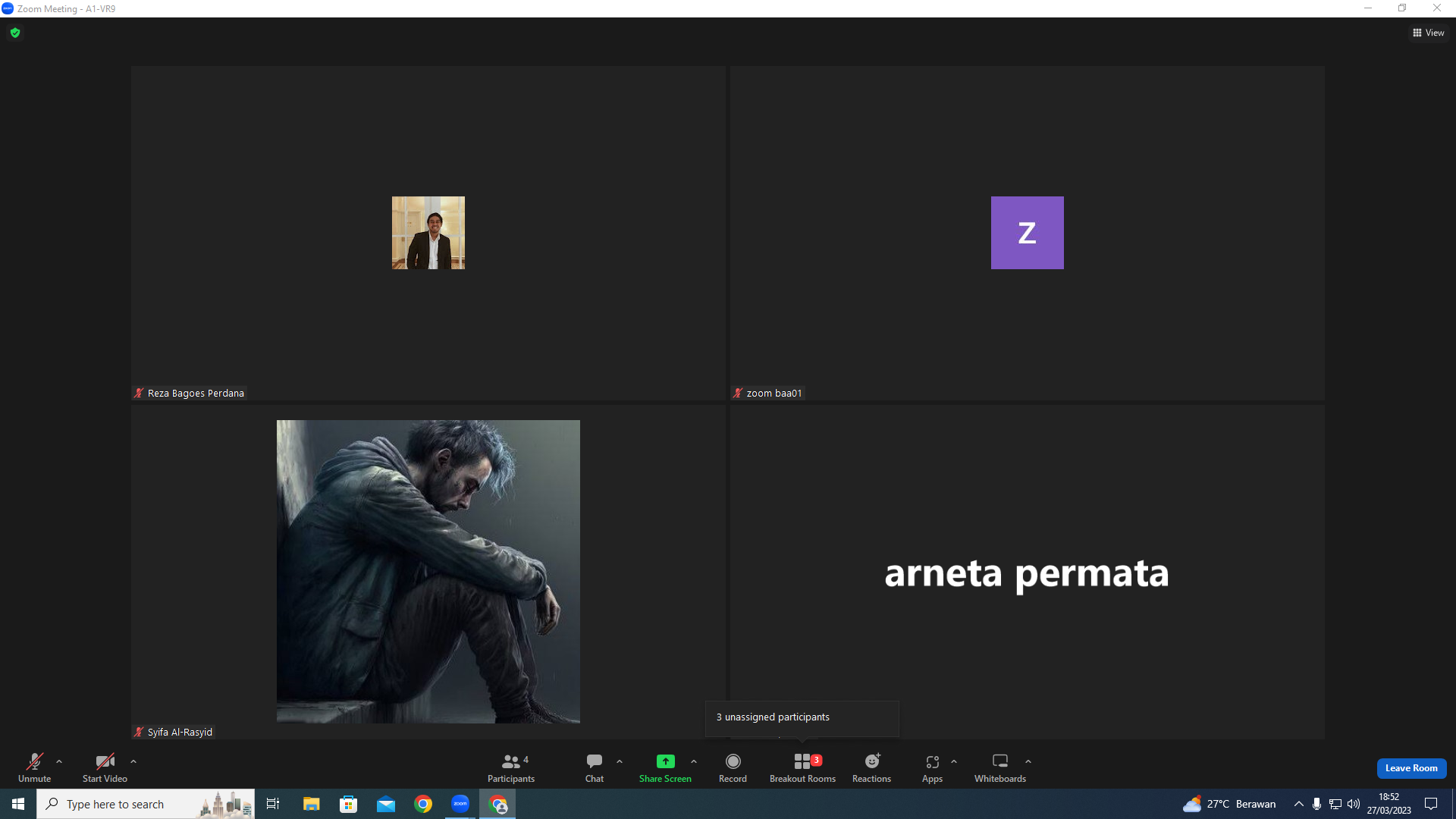Open the Participants panel
1456x819 pixels.
coord(511,767)
